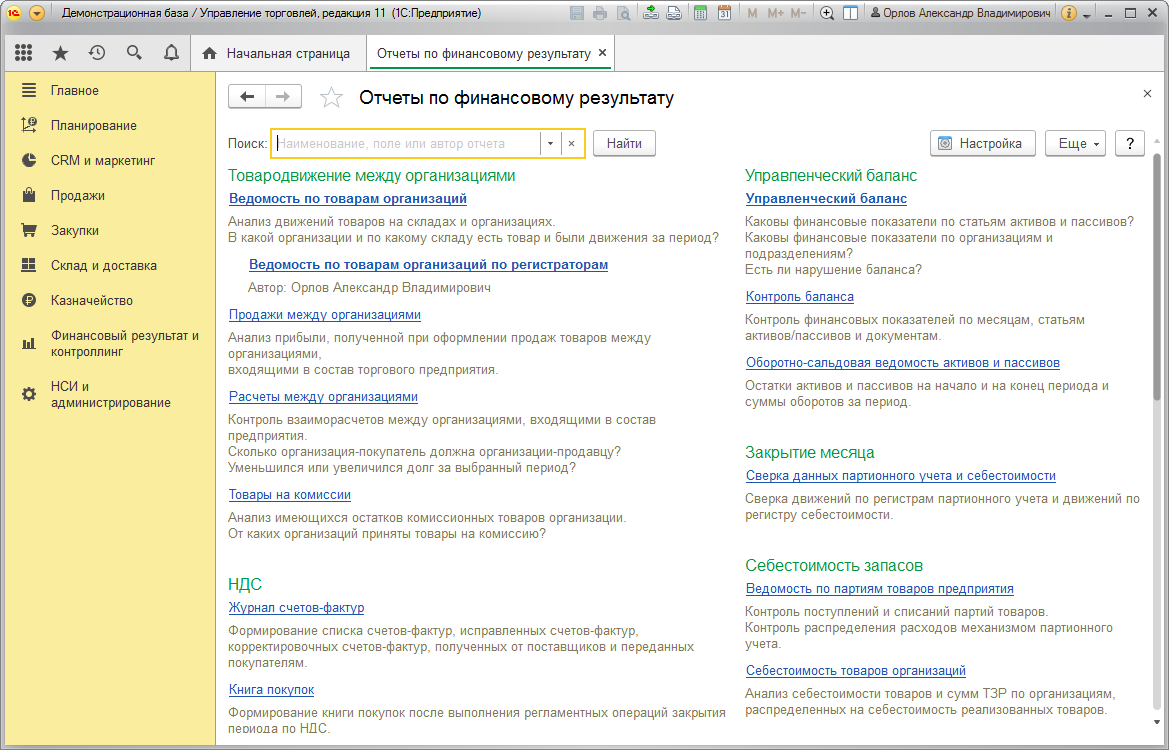Image resolution: width=1169 pixels, height=750 pixels.
Task: Switch to the Начальная страница tab
Action: 279,54
